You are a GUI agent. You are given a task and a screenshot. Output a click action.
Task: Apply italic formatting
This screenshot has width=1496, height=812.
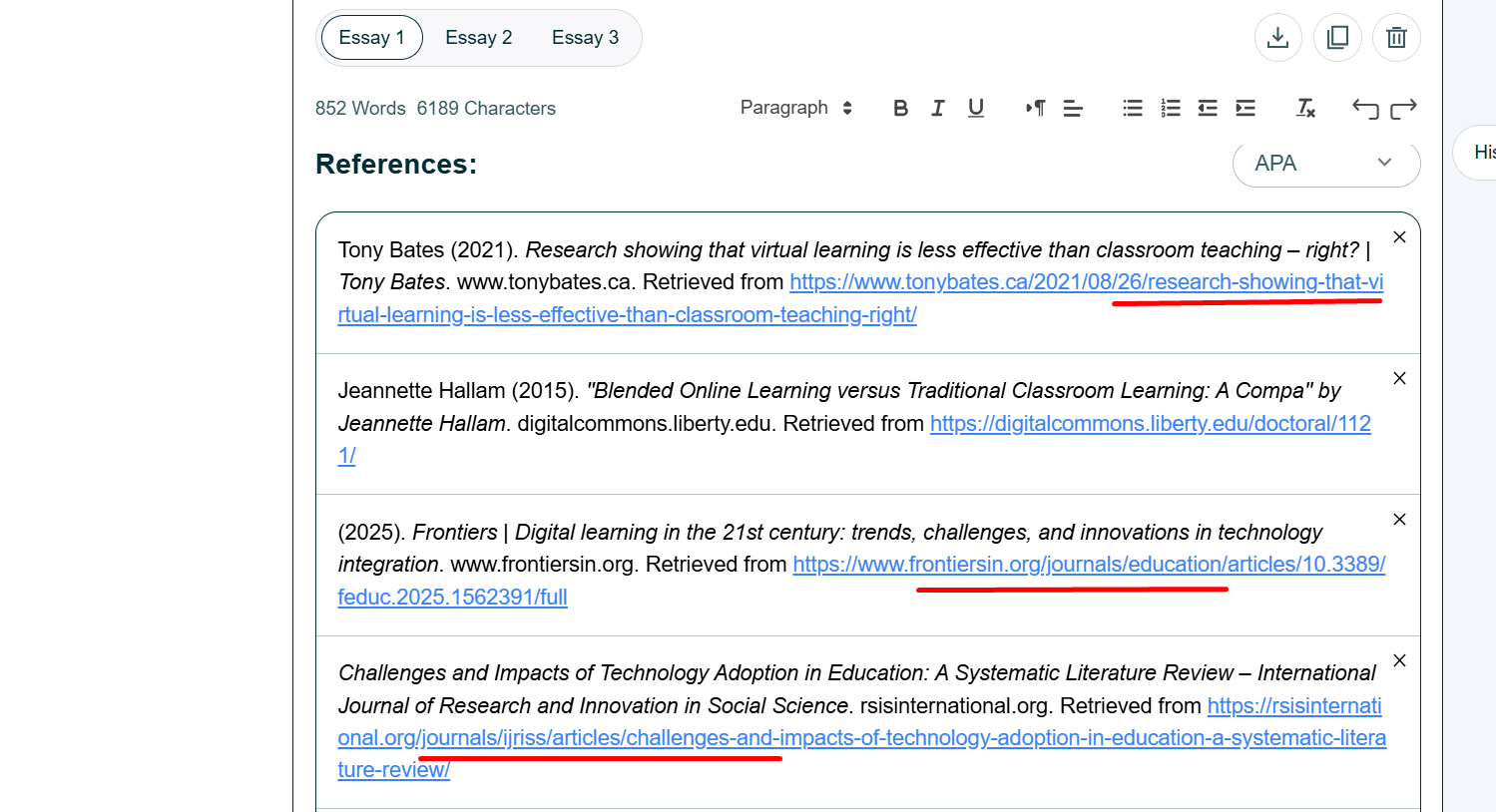point(938,108)
